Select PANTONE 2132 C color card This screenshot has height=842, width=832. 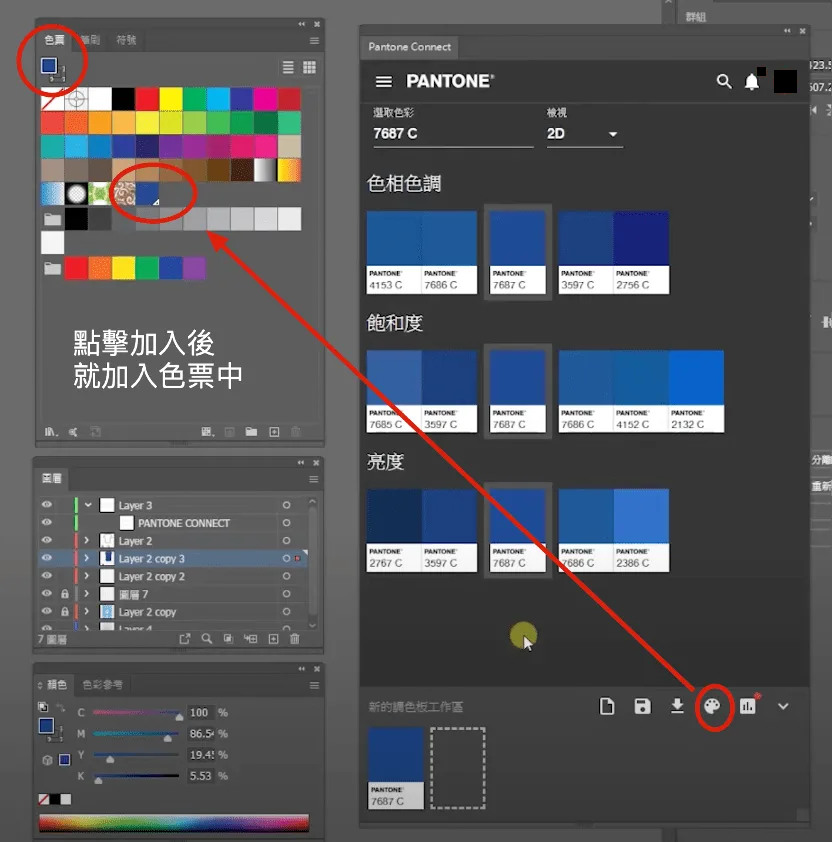coord(696,391)
